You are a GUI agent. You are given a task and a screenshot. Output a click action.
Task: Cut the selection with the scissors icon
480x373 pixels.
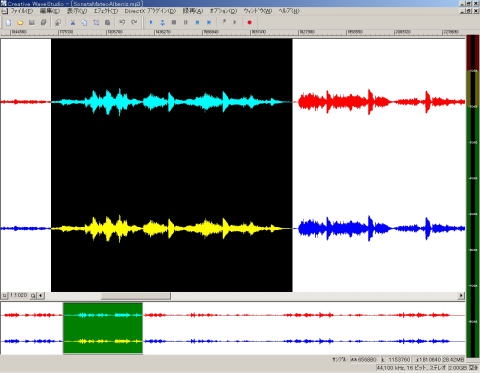click(x=72, y=22)
